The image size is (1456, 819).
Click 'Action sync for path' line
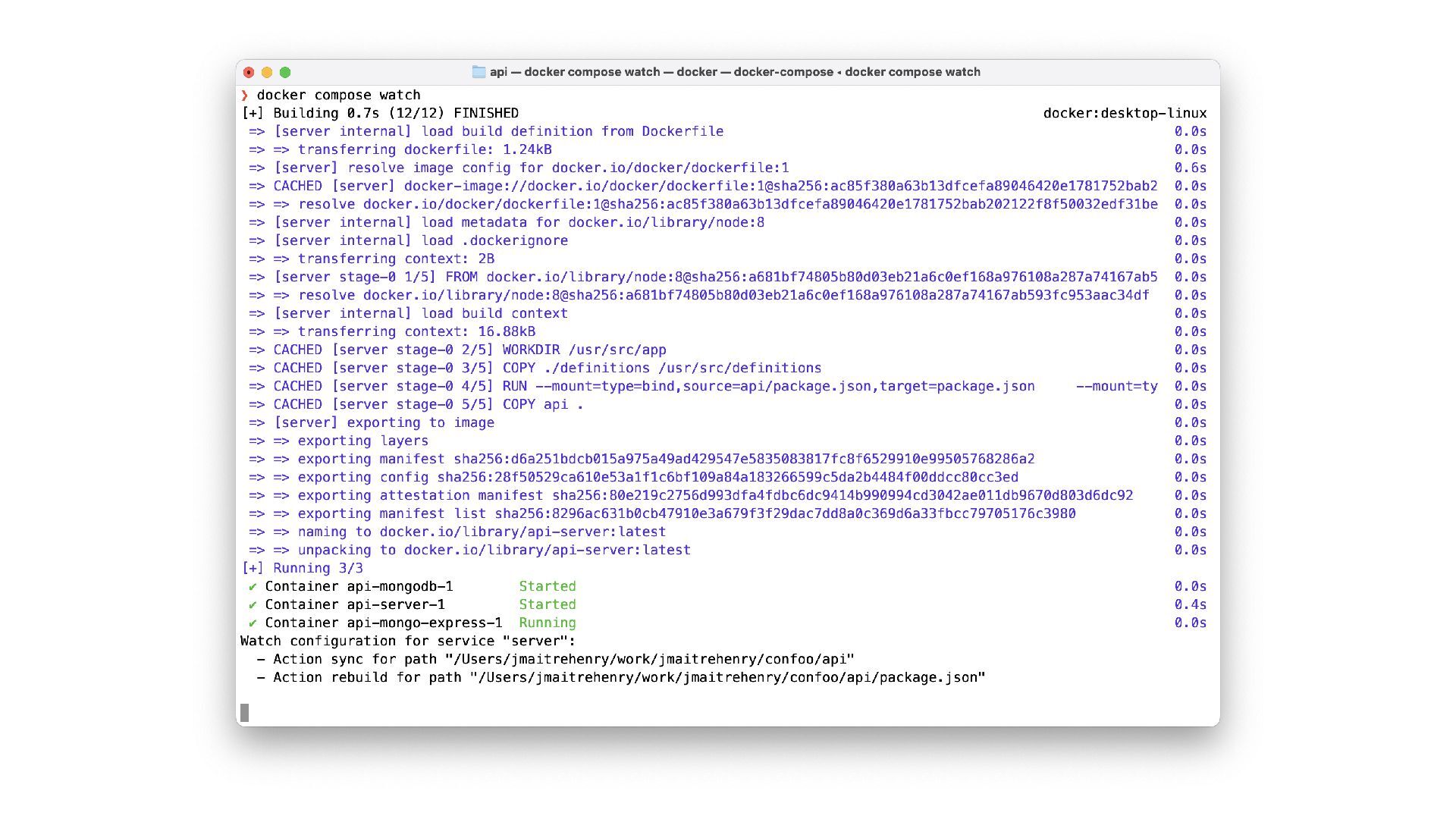tap(556, 659)
